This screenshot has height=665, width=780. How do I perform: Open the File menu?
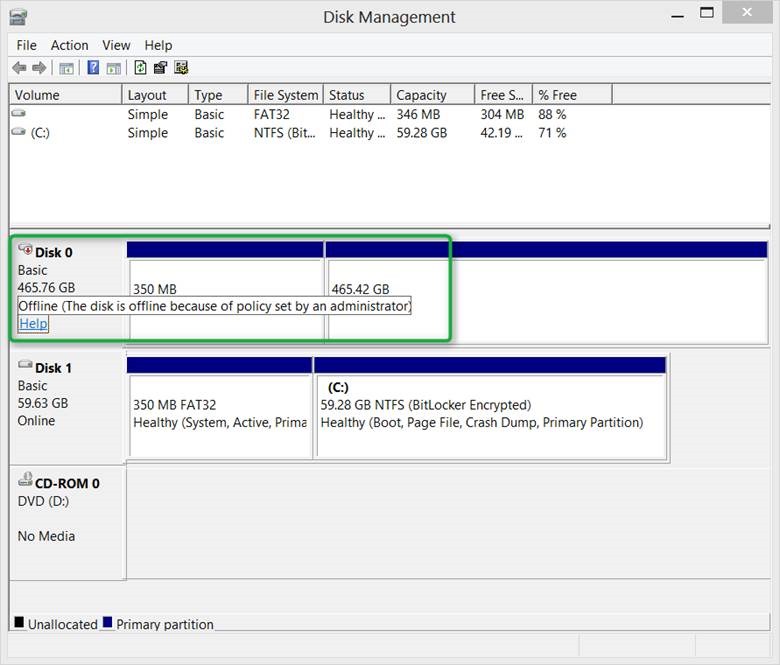pyautogui.click(x=26, y=45)
